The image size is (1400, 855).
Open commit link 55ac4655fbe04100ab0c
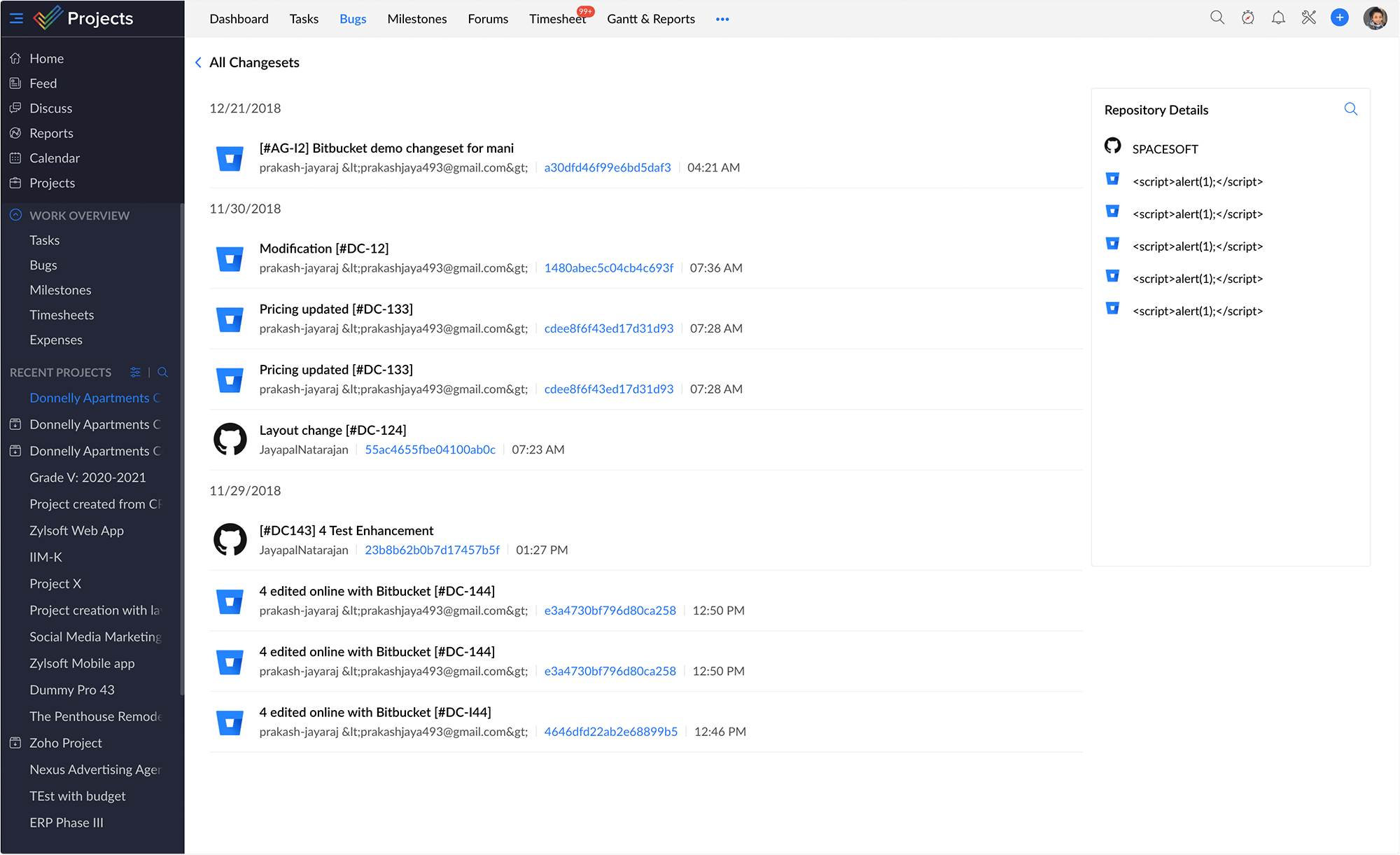[x=430, y=450]
